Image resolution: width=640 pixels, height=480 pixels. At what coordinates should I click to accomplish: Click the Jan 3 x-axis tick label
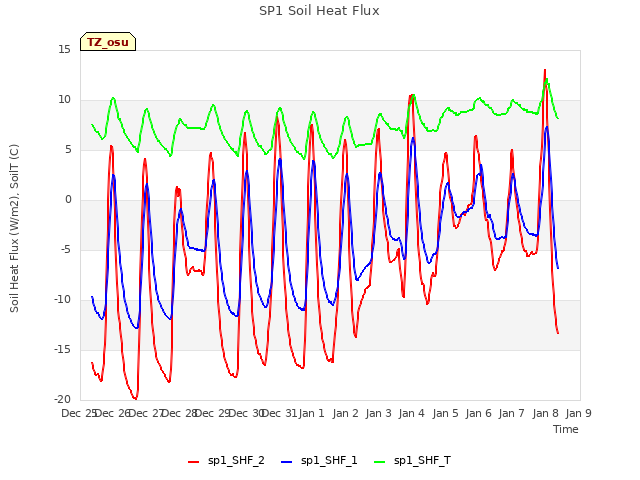coord(378,413)
